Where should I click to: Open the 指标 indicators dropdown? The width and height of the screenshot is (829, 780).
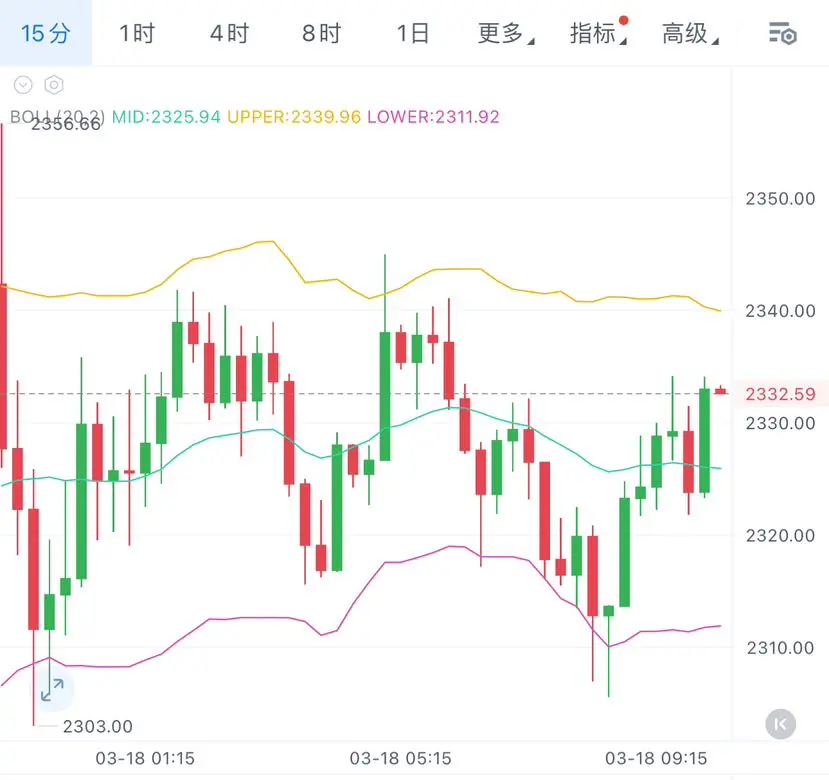(x=597, y=34)
